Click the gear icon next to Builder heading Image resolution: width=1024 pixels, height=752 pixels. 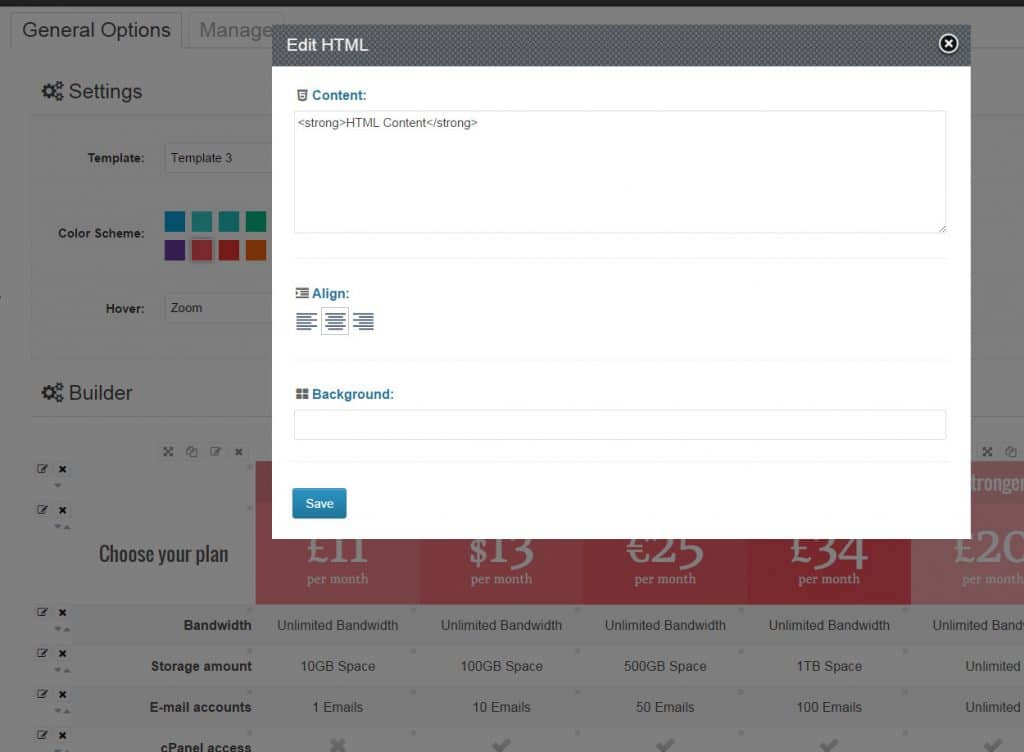pos(52,392)
